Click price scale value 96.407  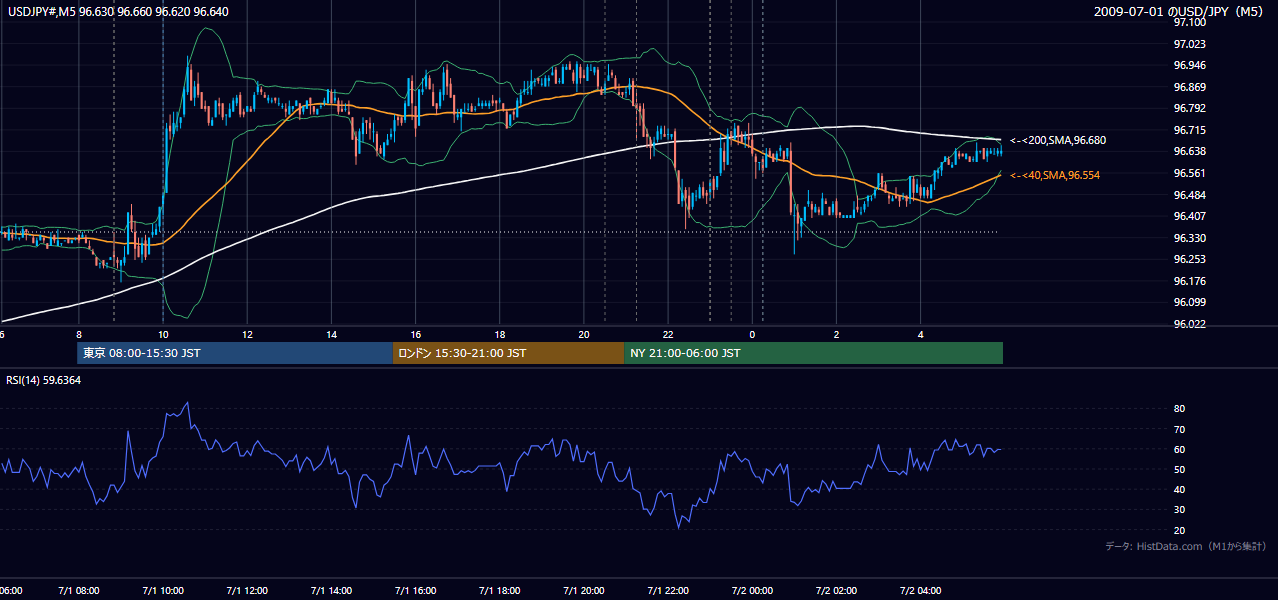click(1191, 216)
